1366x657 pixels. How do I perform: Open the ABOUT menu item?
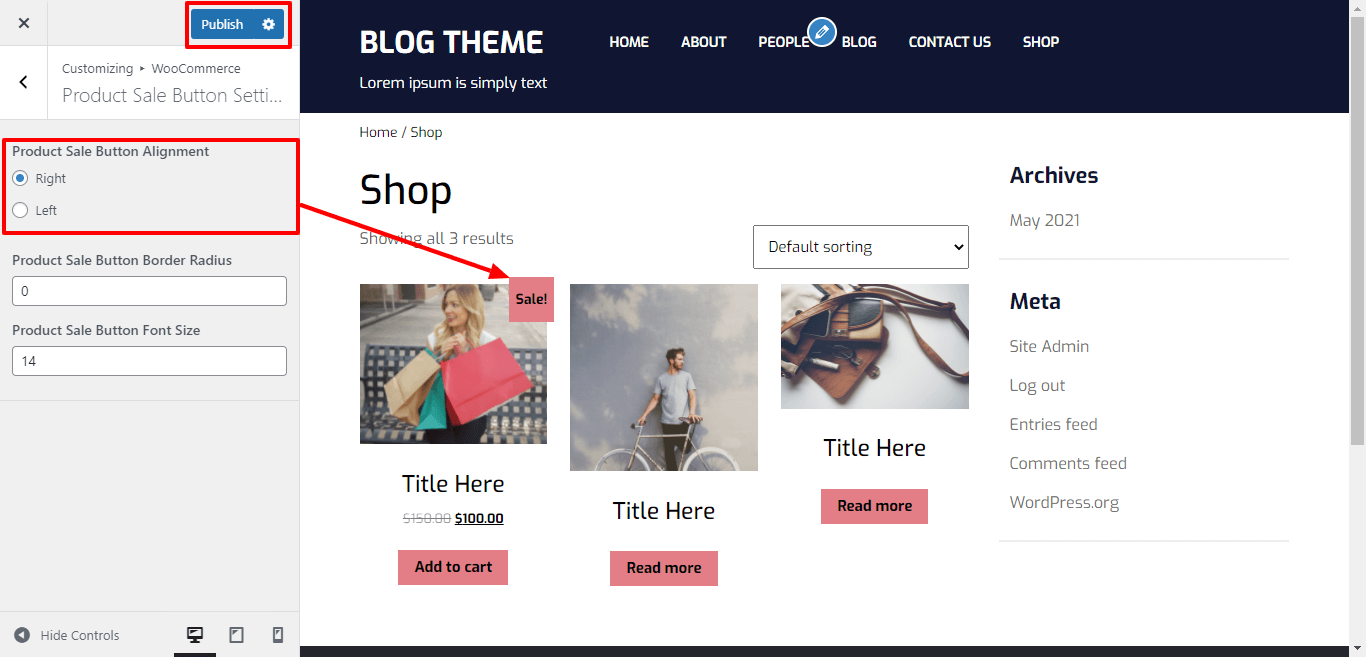pyautogui.click(x=704, y=42)
